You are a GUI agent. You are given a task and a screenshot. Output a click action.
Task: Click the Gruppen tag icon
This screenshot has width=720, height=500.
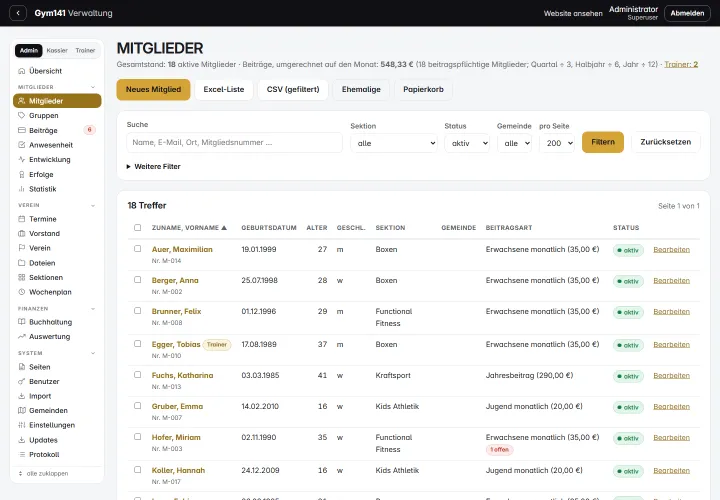[21, 116]
